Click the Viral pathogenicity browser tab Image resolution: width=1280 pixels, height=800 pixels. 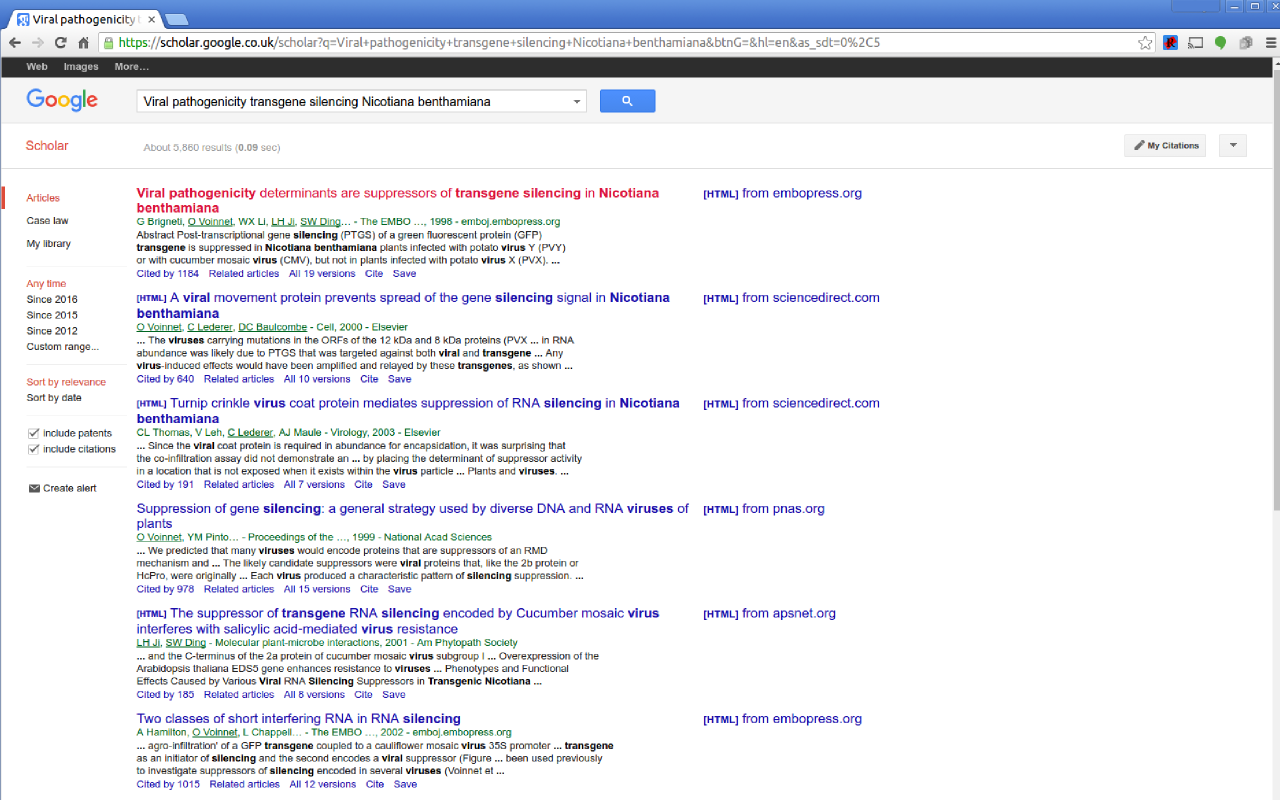coord(85,19)
